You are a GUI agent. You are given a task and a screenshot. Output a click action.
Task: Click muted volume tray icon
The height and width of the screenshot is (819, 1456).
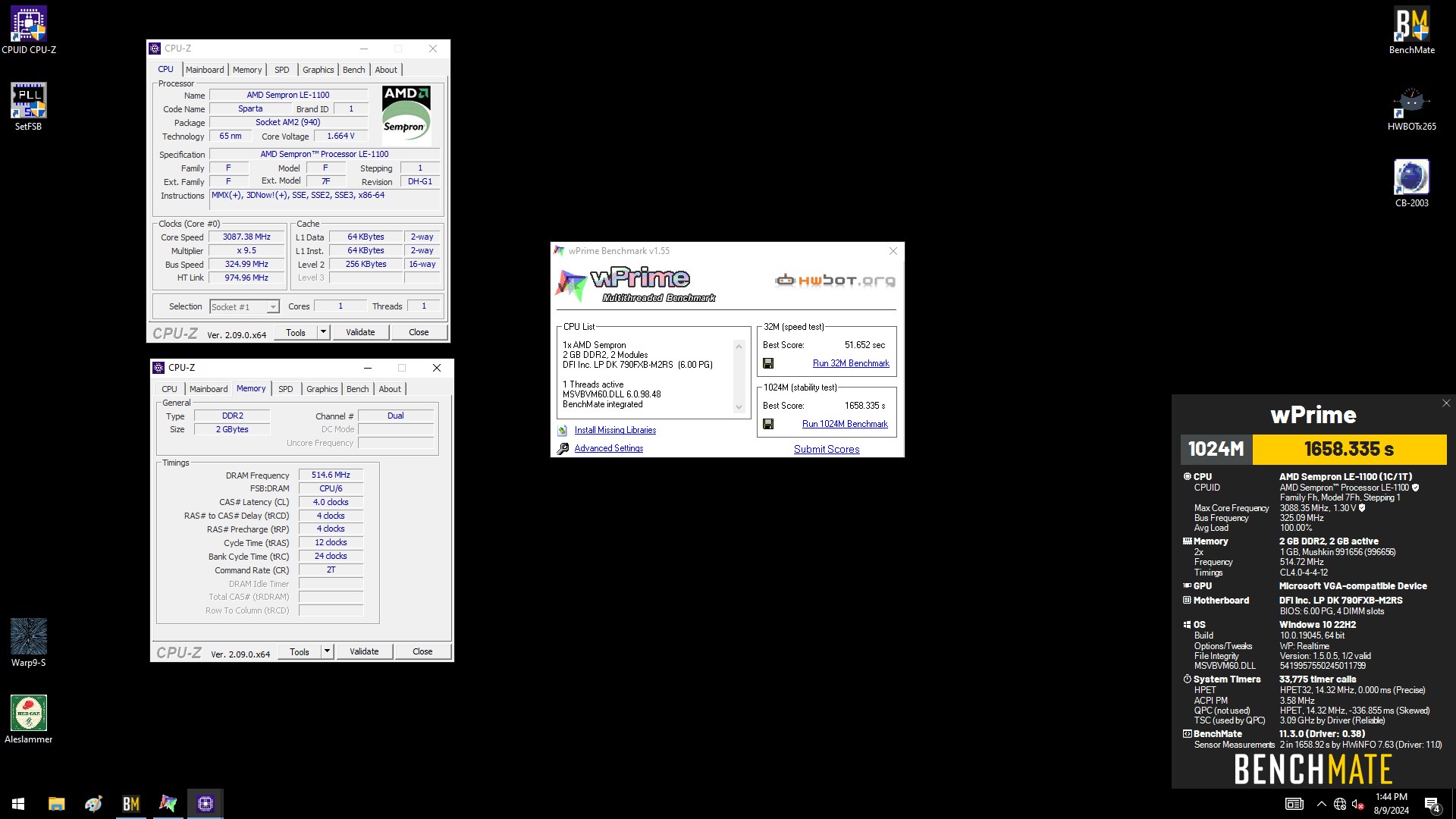(1358, 804)
